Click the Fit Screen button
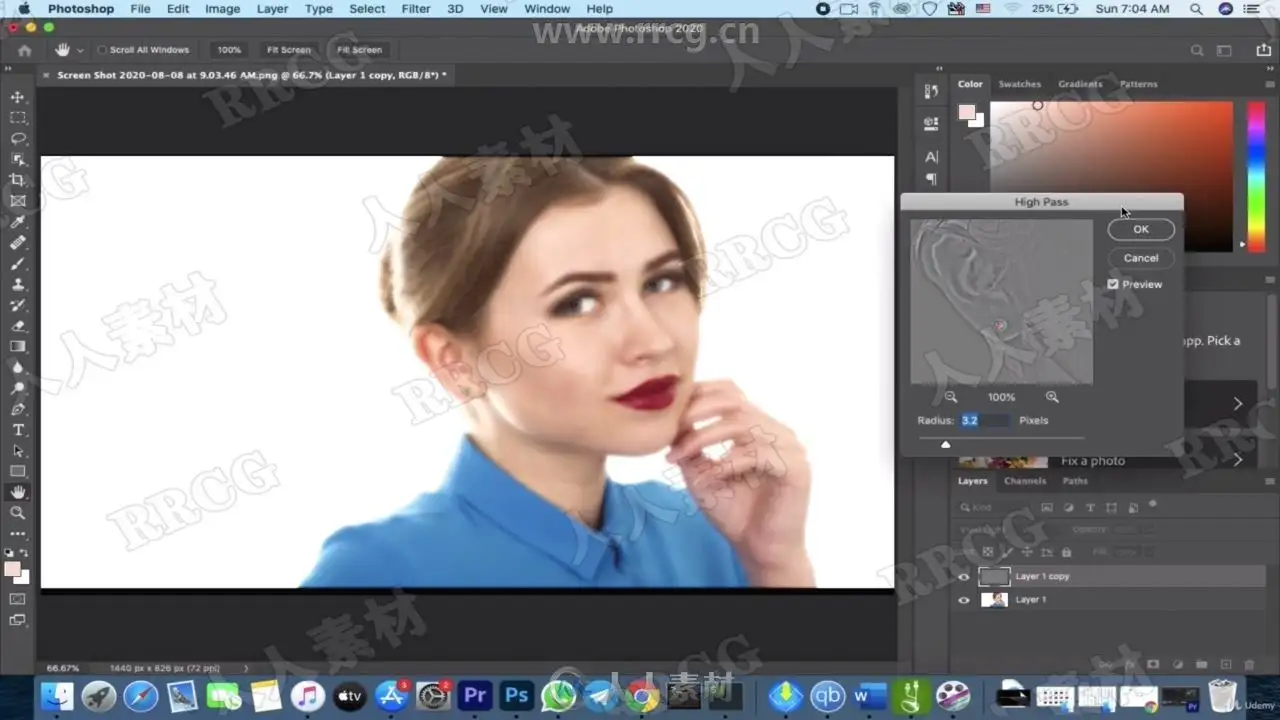Viewport: 1280px width, 720px height. (288, 50)
